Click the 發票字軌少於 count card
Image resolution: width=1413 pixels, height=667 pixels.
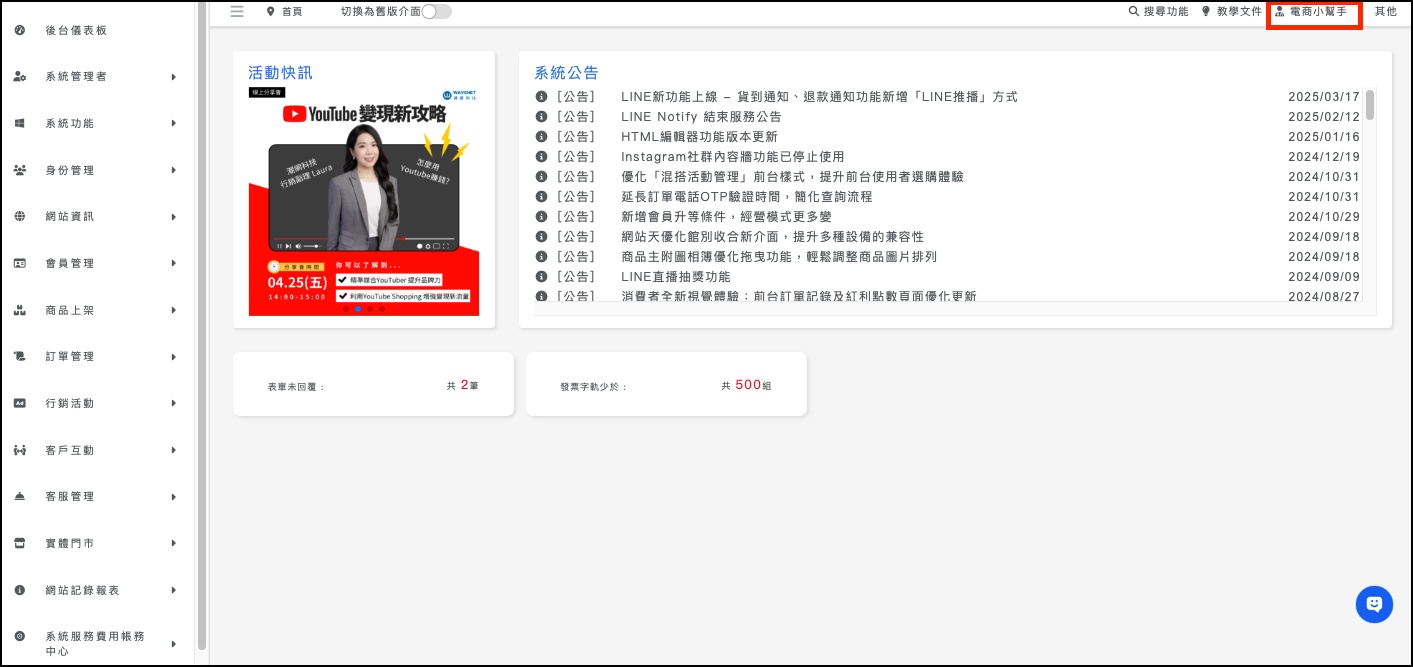tap(666, 384)
